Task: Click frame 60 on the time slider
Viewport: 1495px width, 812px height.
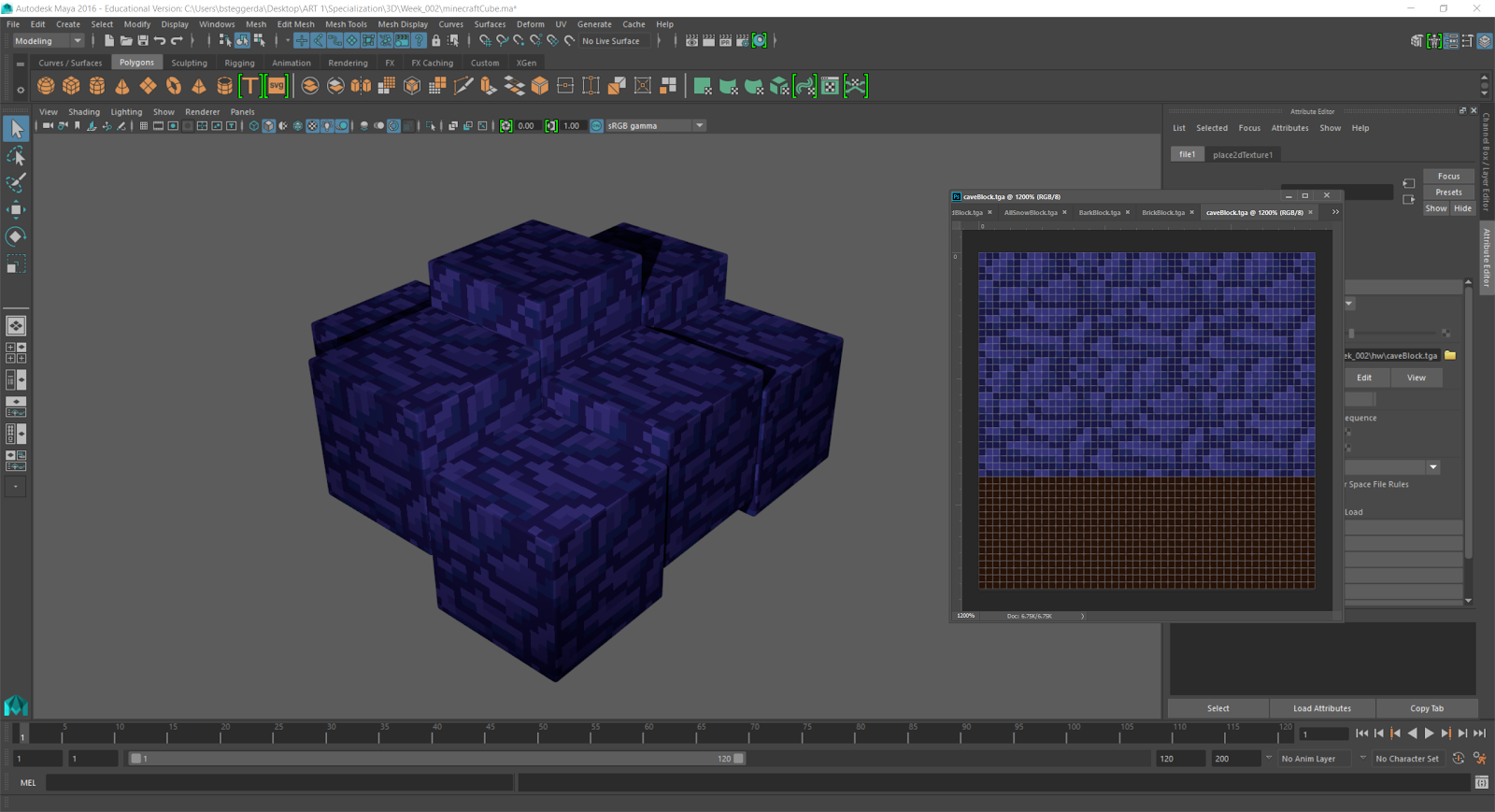Action: point(648,734)
